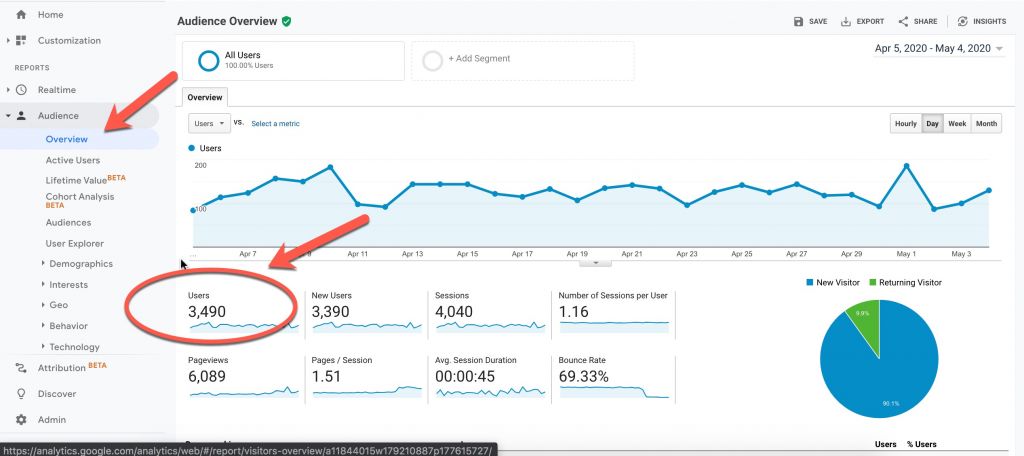Click the Sessions per User 1.16 card

coord(614,314)
